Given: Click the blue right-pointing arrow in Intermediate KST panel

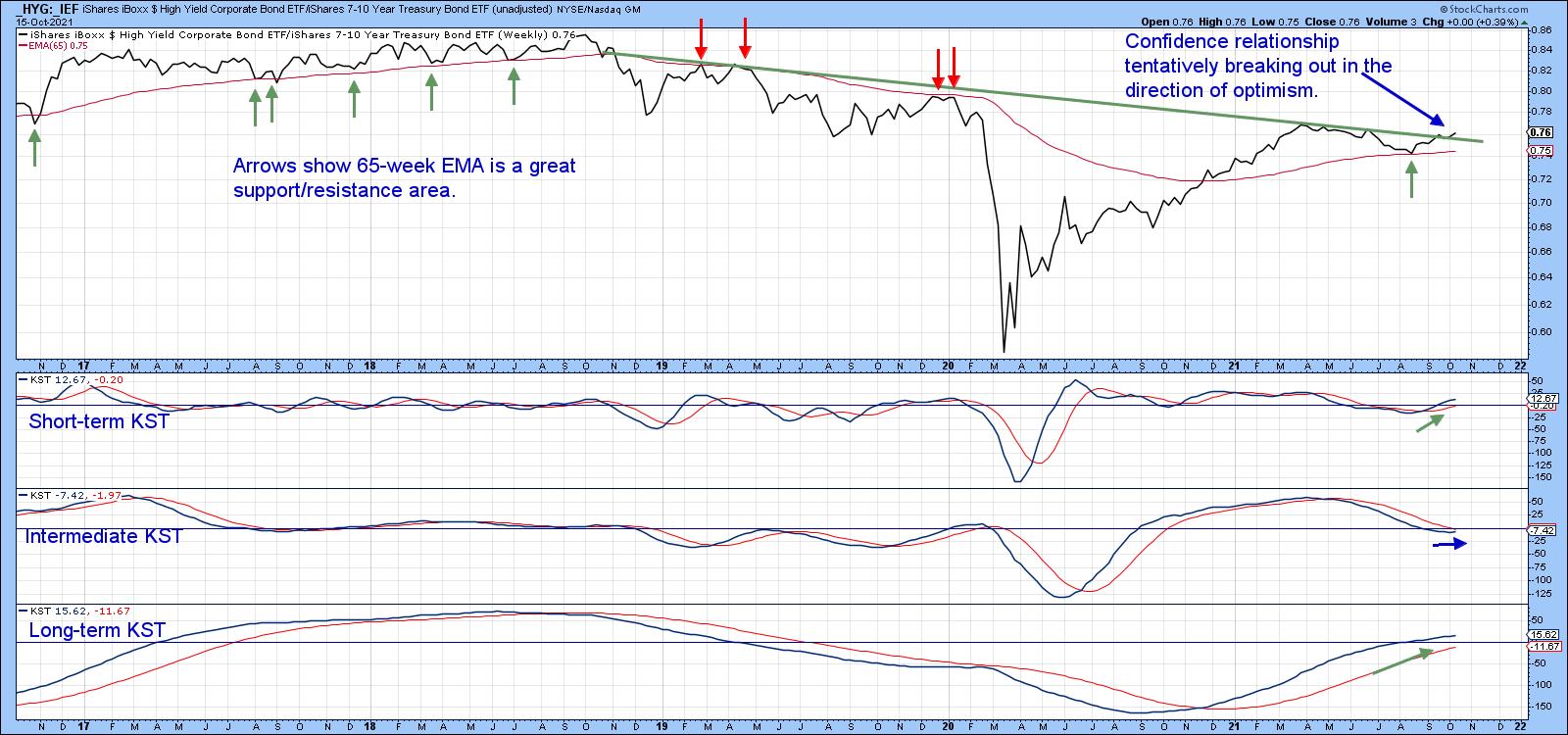Looking at the screenshot, I should 1451,543.
